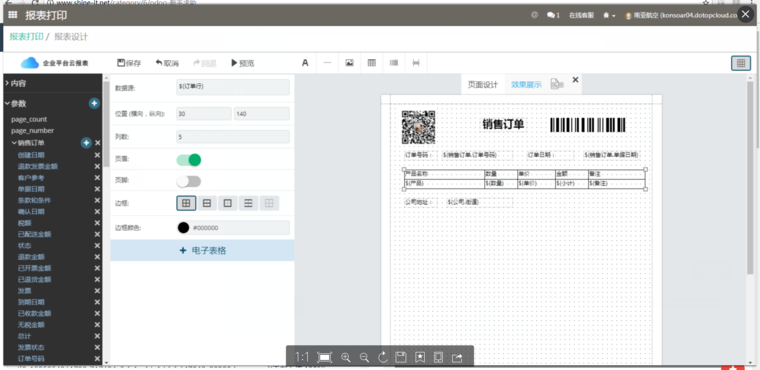The image size is (760, 370).
Task: Rotate the image with the viewer rotate icon
Action: coord(383,357)
